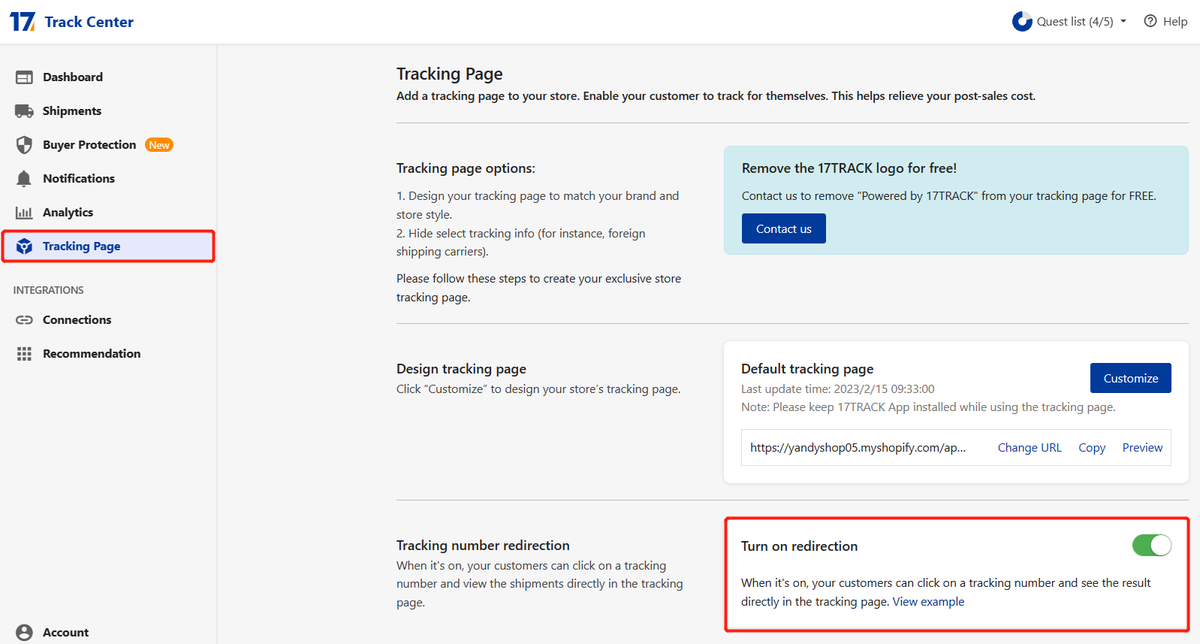Click the Help text link

[1176, 21]
